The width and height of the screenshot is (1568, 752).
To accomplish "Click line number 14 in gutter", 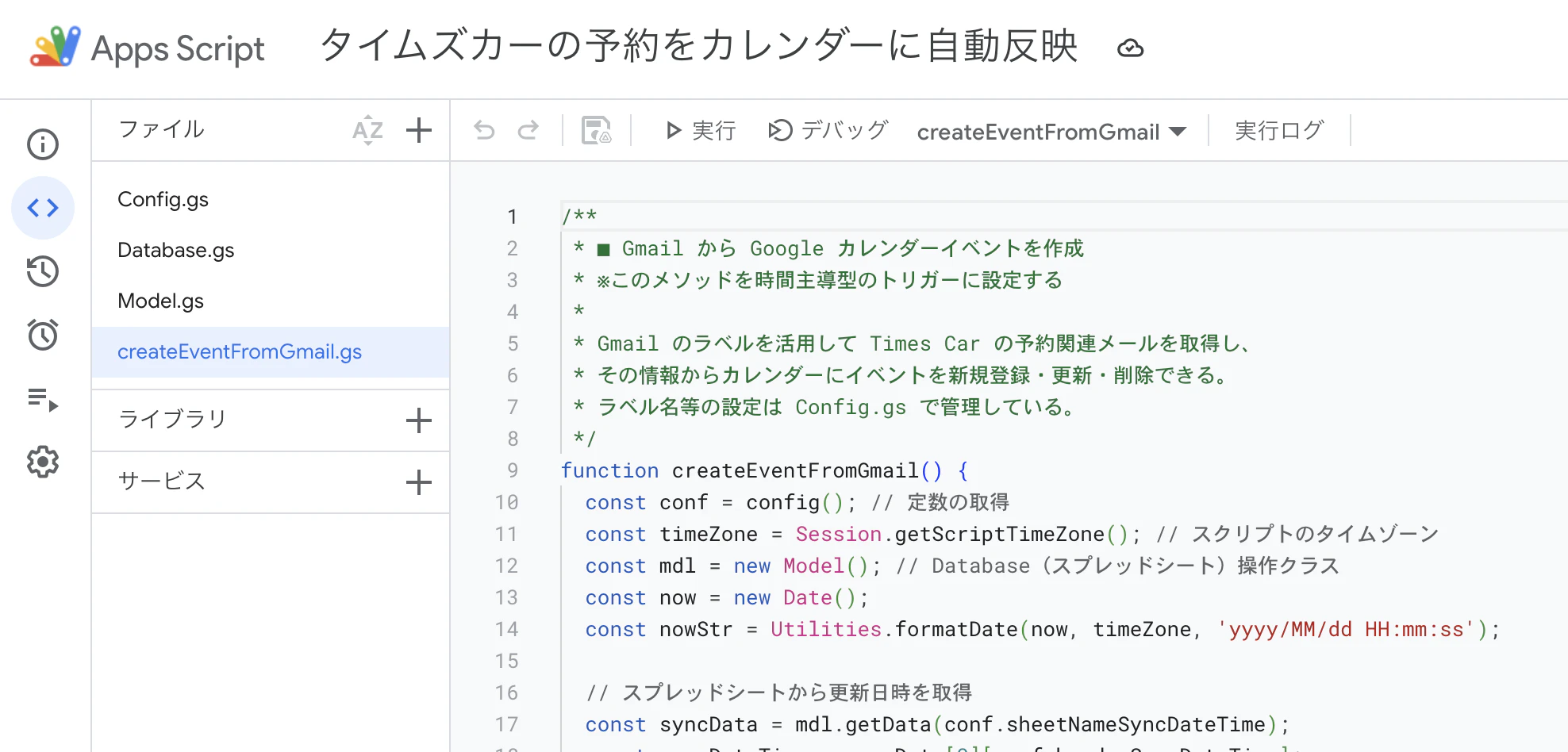I will point(506,629).
